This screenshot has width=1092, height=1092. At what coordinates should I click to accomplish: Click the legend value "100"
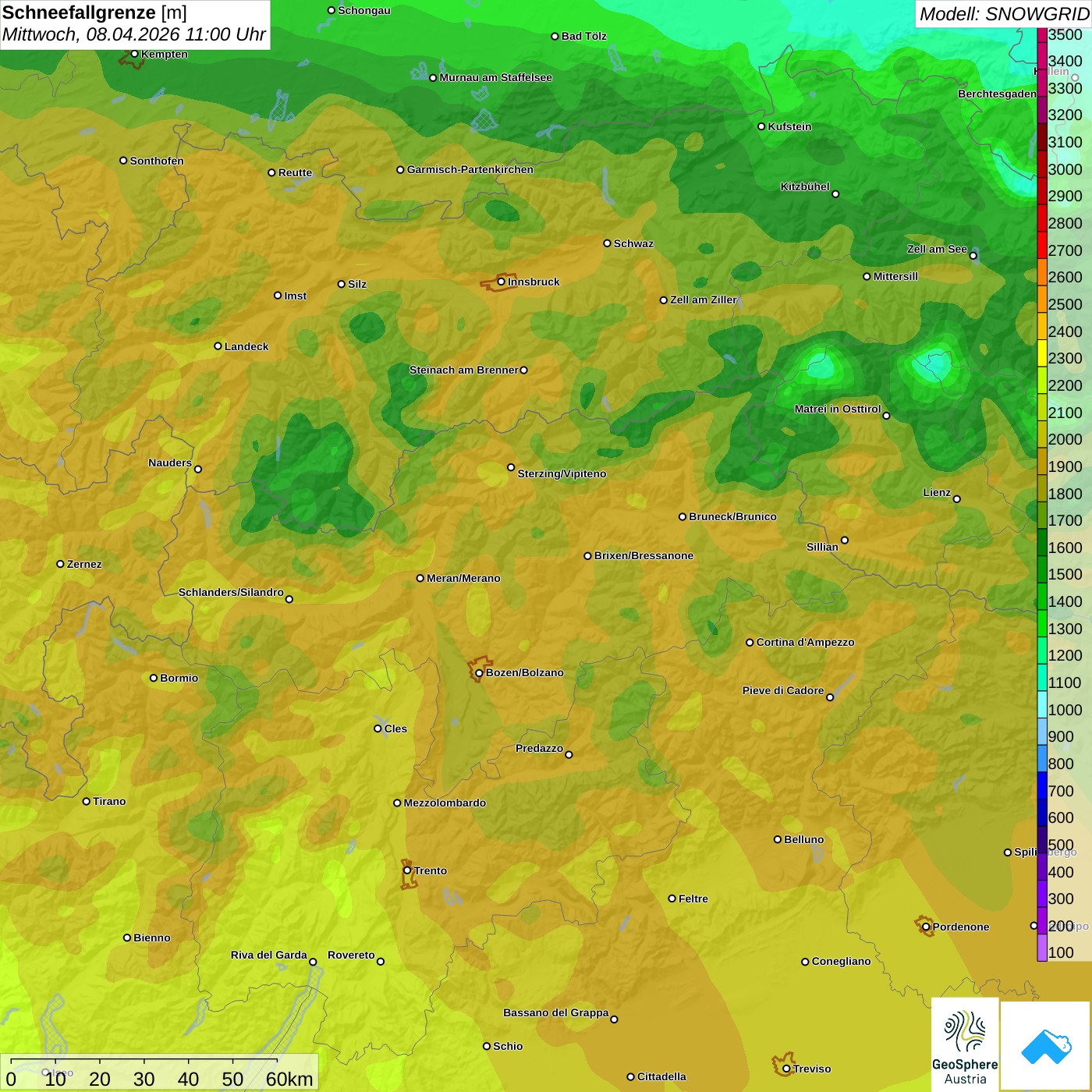tap(1061, 952)
